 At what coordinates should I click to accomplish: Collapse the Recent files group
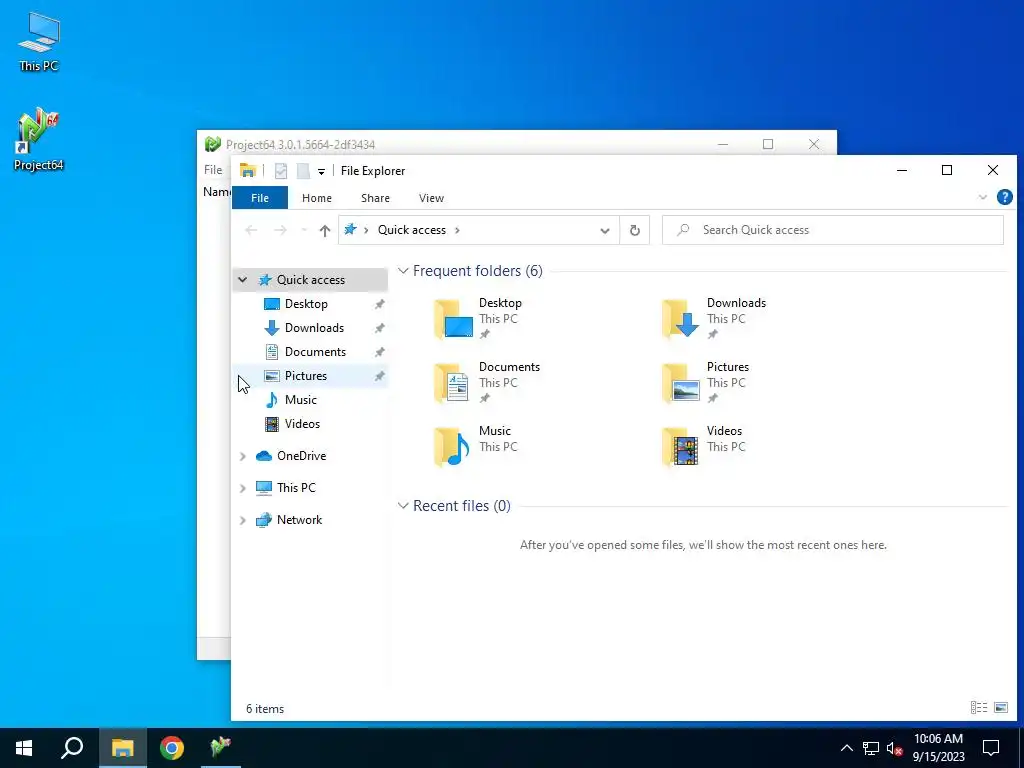[x=403, y=505]
